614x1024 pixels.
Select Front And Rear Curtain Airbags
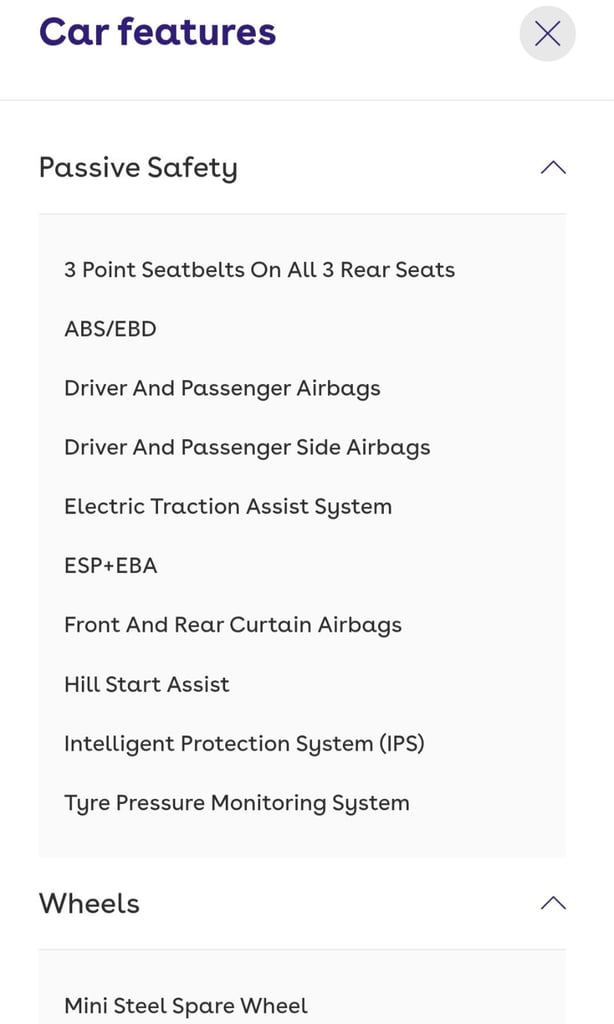[233, 625]
